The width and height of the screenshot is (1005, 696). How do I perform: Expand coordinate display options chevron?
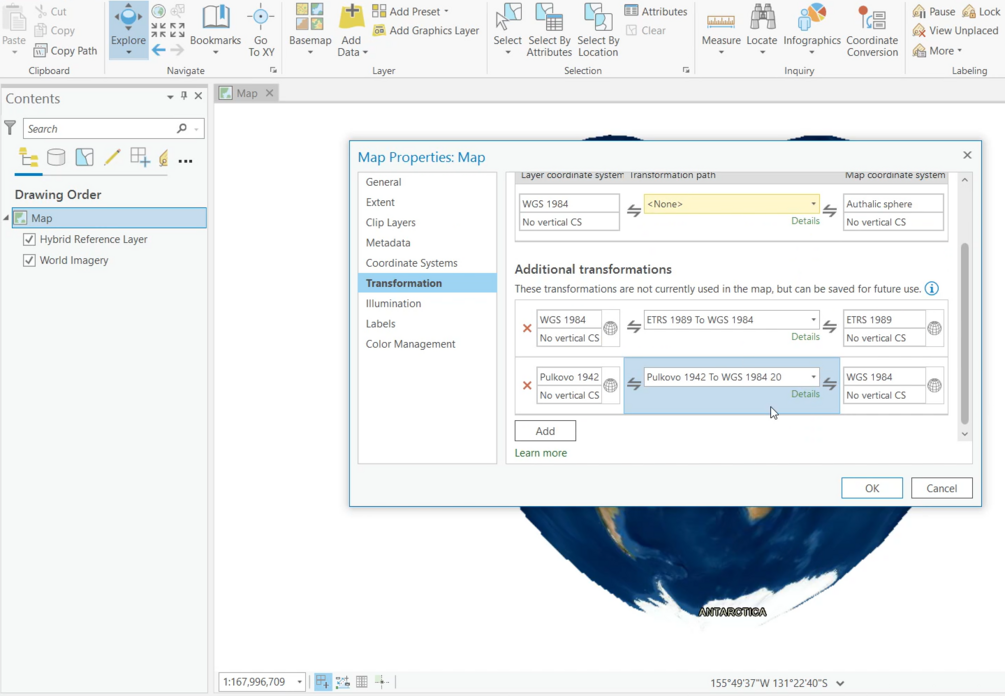point(840,683)
